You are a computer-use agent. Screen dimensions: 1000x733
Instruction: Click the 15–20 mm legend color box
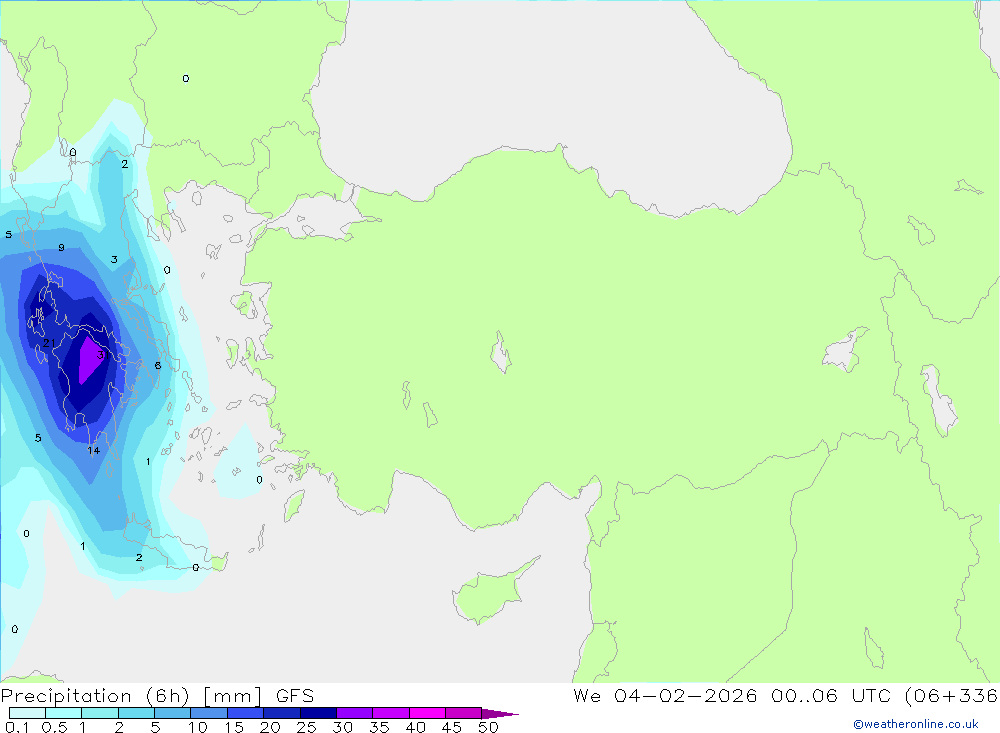[x=246, y=713]
